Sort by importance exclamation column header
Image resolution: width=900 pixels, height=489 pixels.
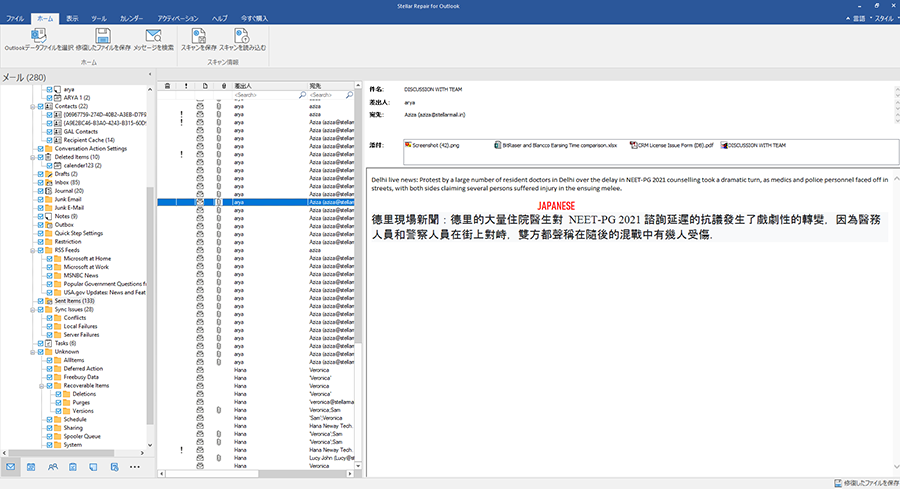[186, 86]
